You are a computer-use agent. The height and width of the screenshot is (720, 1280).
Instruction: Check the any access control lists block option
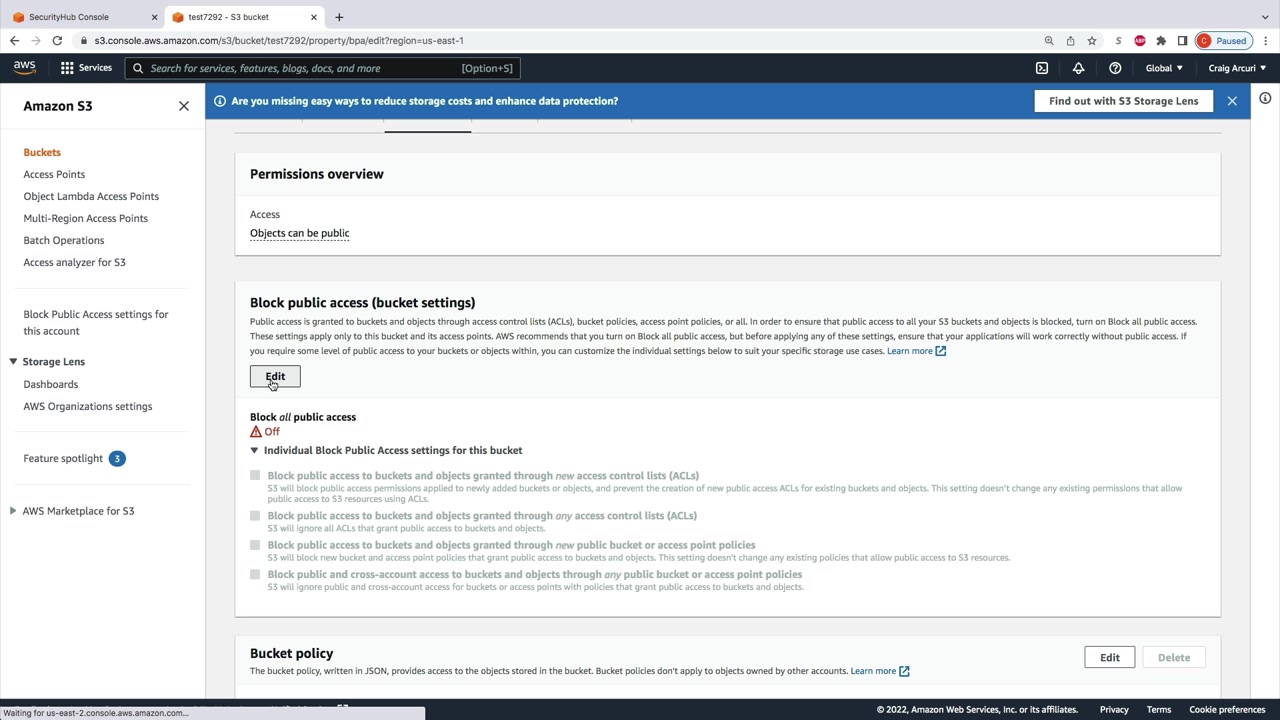(x=255, y=516)
